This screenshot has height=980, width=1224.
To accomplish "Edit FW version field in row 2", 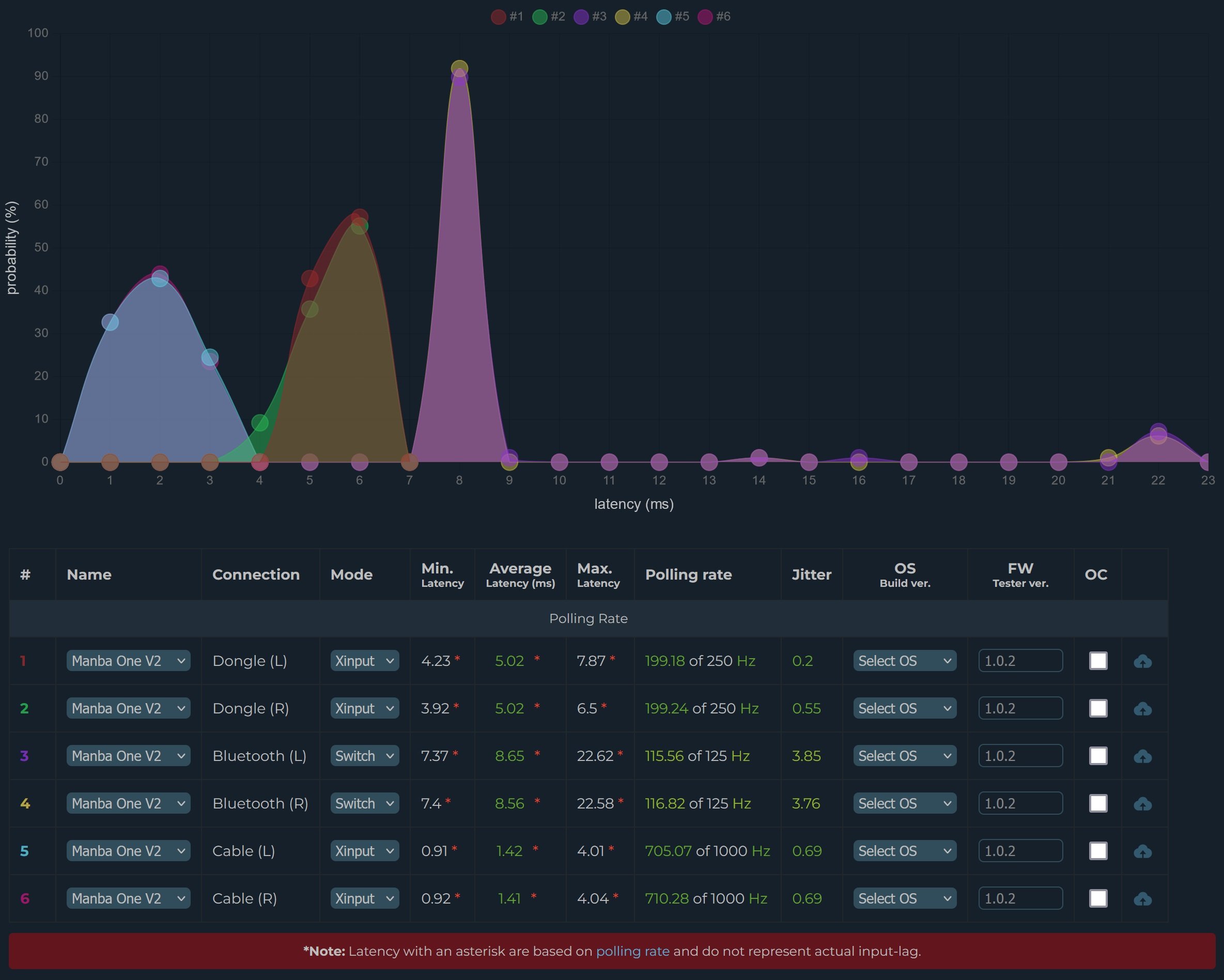I will 1020,709.
